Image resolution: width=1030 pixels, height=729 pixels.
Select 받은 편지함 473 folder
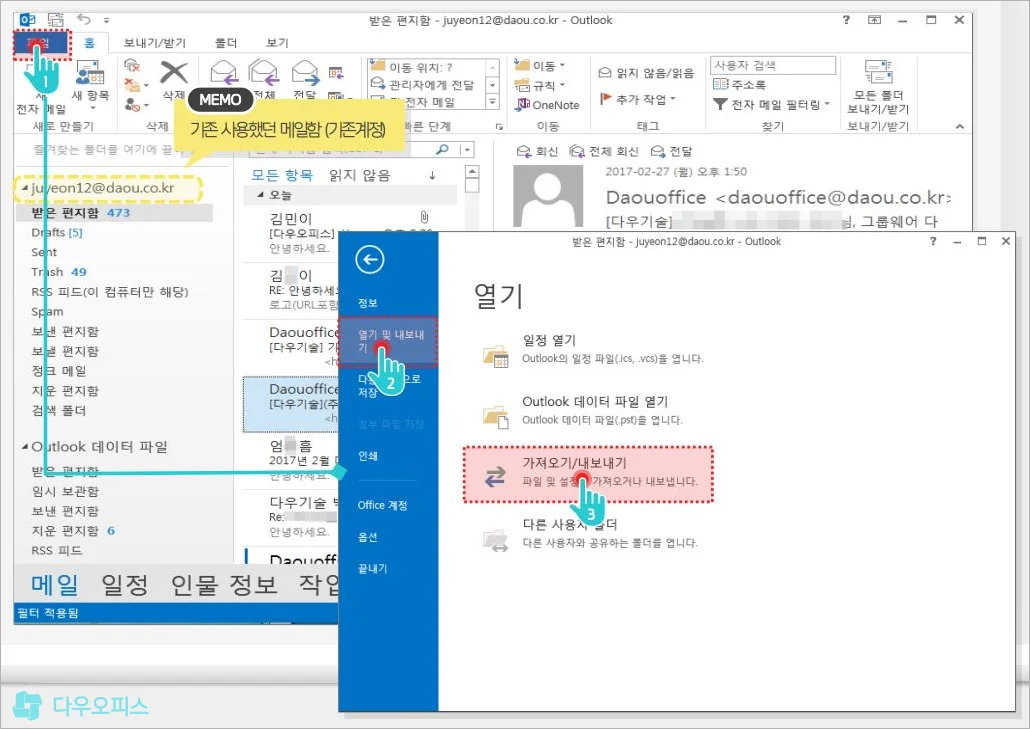(x=114, y=213)
